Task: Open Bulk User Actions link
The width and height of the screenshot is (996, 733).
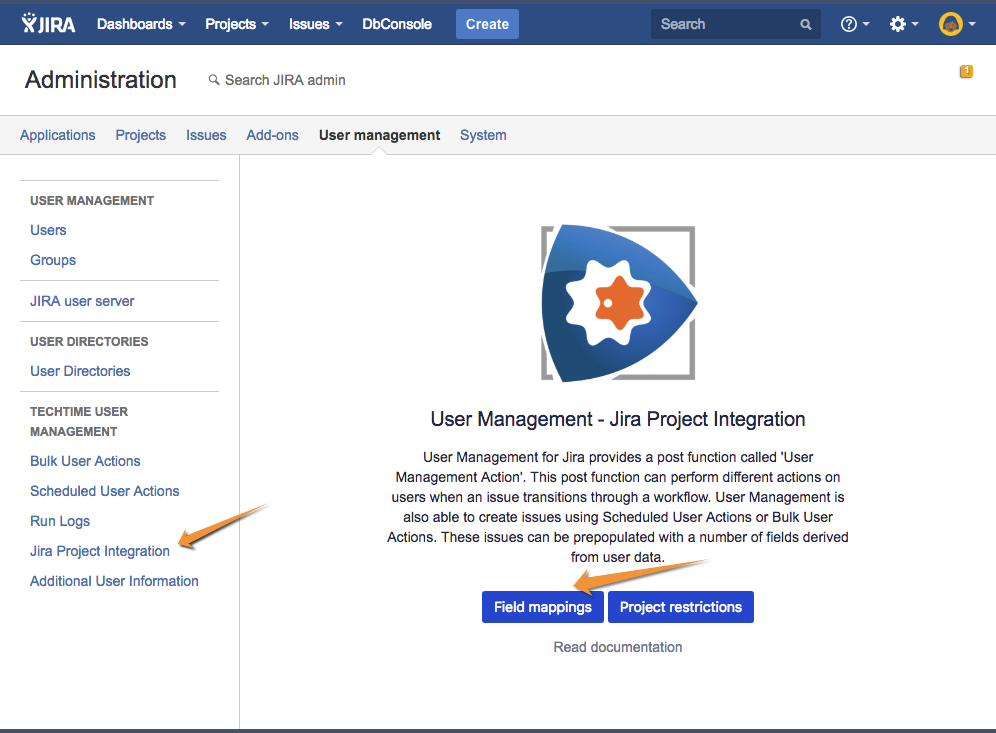Action: click(x=85, y=461)
